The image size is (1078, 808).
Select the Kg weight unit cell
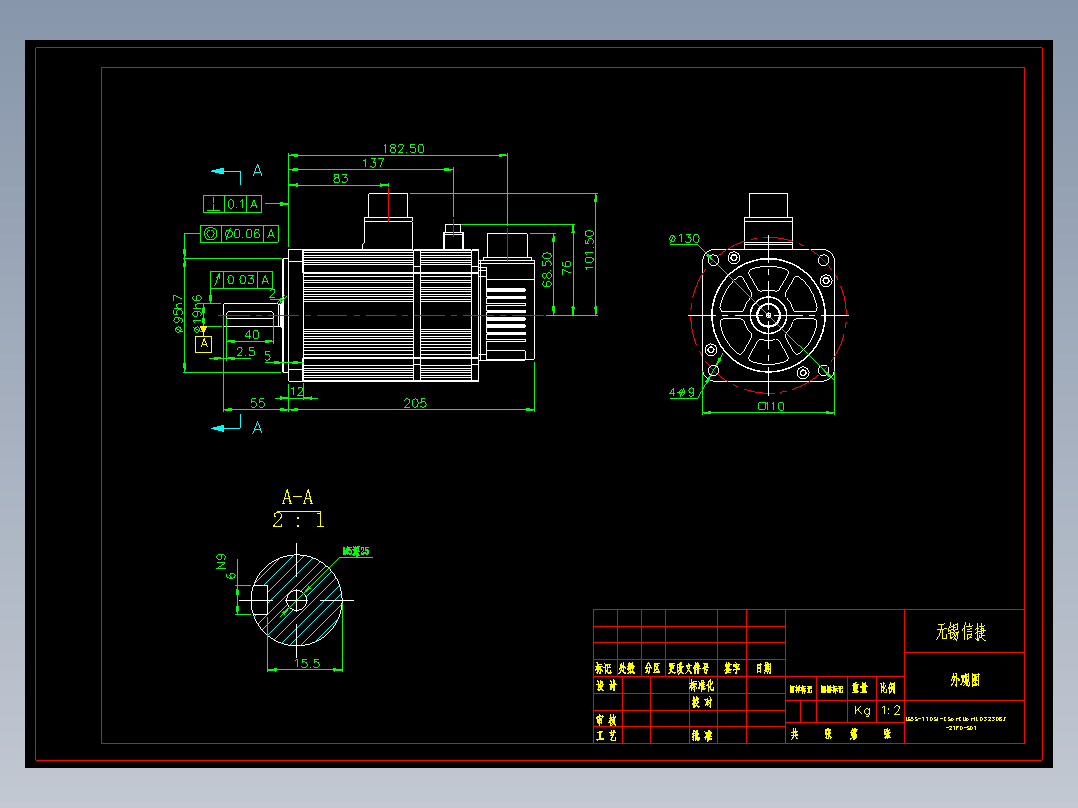click(862, 711)
